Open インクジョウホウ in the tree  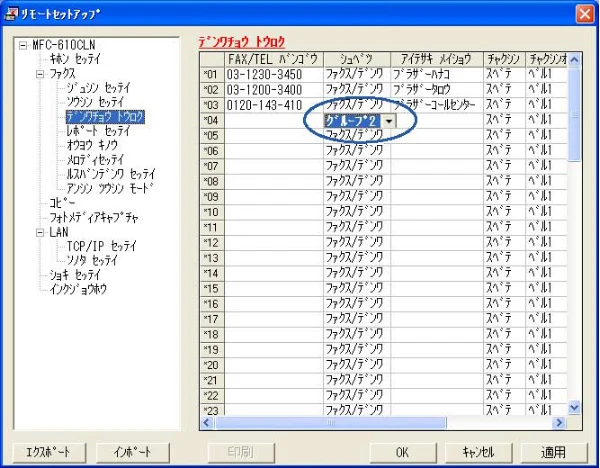click(78, 289)
